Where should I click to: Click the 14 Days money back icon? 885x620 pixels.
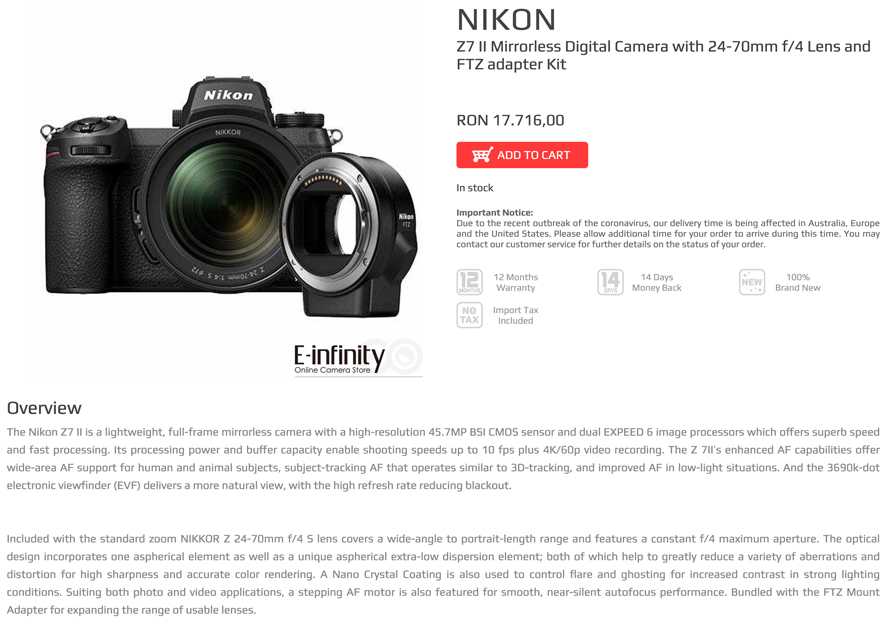pyautogui.click(x=610, y=282)
